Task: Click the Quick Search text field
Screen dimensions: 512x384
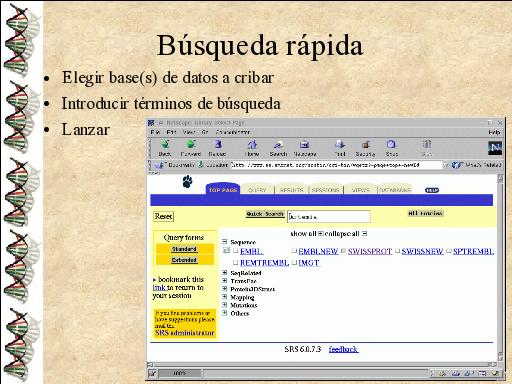Action: click(x=329, y=217)
